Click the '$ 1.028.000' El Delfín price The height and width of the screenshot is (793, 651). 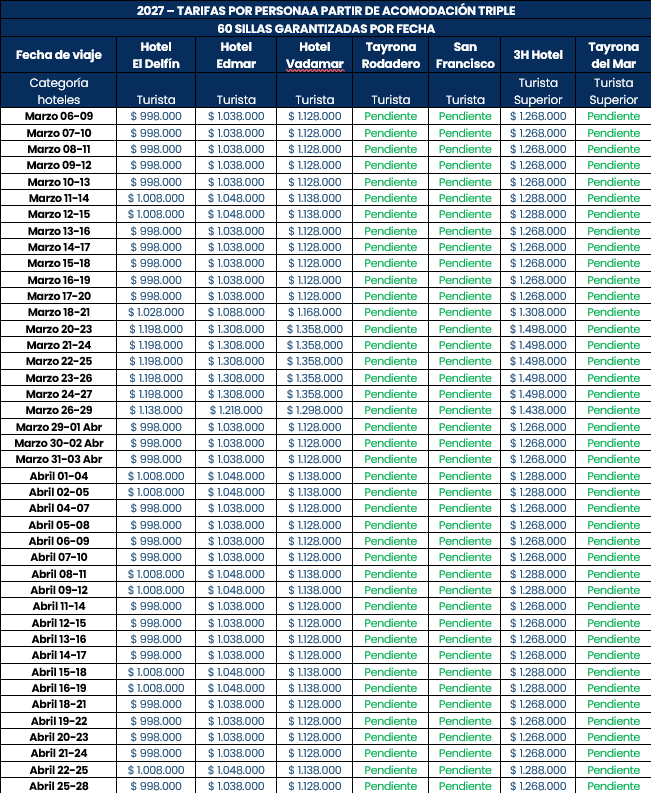coord(156,312)
